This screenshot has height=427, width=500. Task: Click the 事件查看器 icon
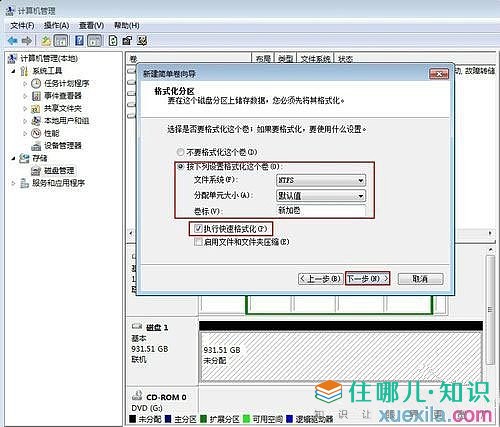[36, 96]
